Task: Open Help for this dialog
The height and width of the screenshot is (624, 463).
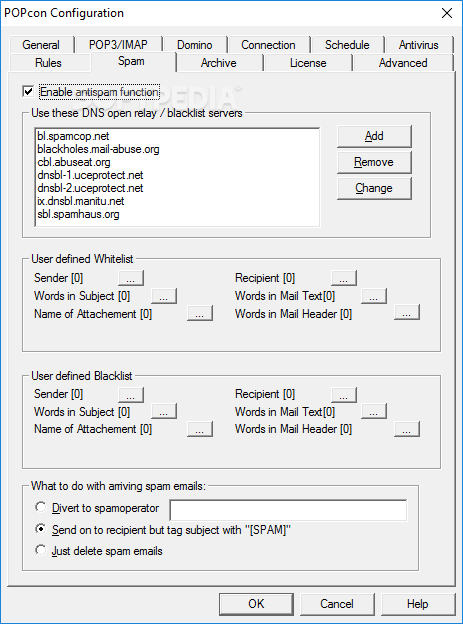Action: pyautogui.click(x=418, y=604)
